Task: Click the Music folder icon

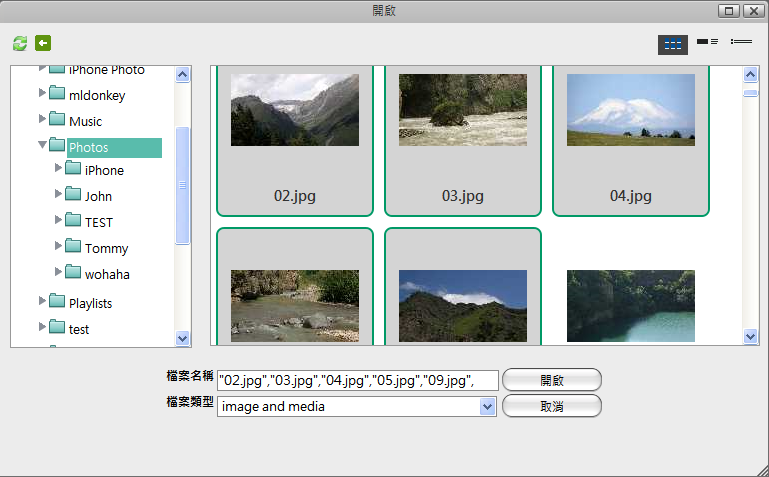Action: click(x=57, y=121)
